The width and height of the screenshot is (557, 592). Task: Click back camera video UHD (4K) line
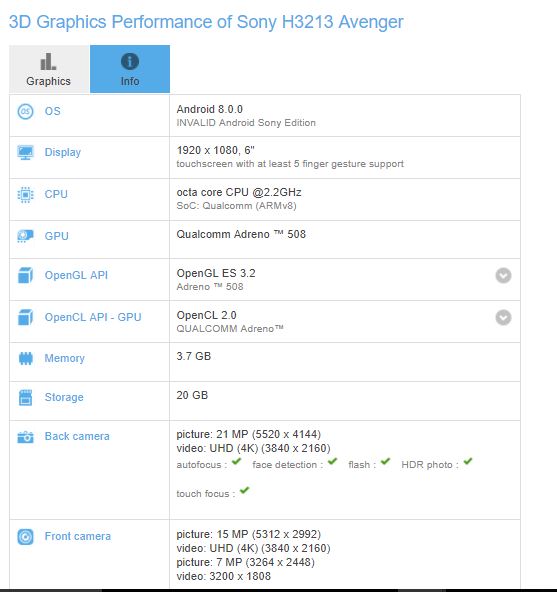[253, 449]
